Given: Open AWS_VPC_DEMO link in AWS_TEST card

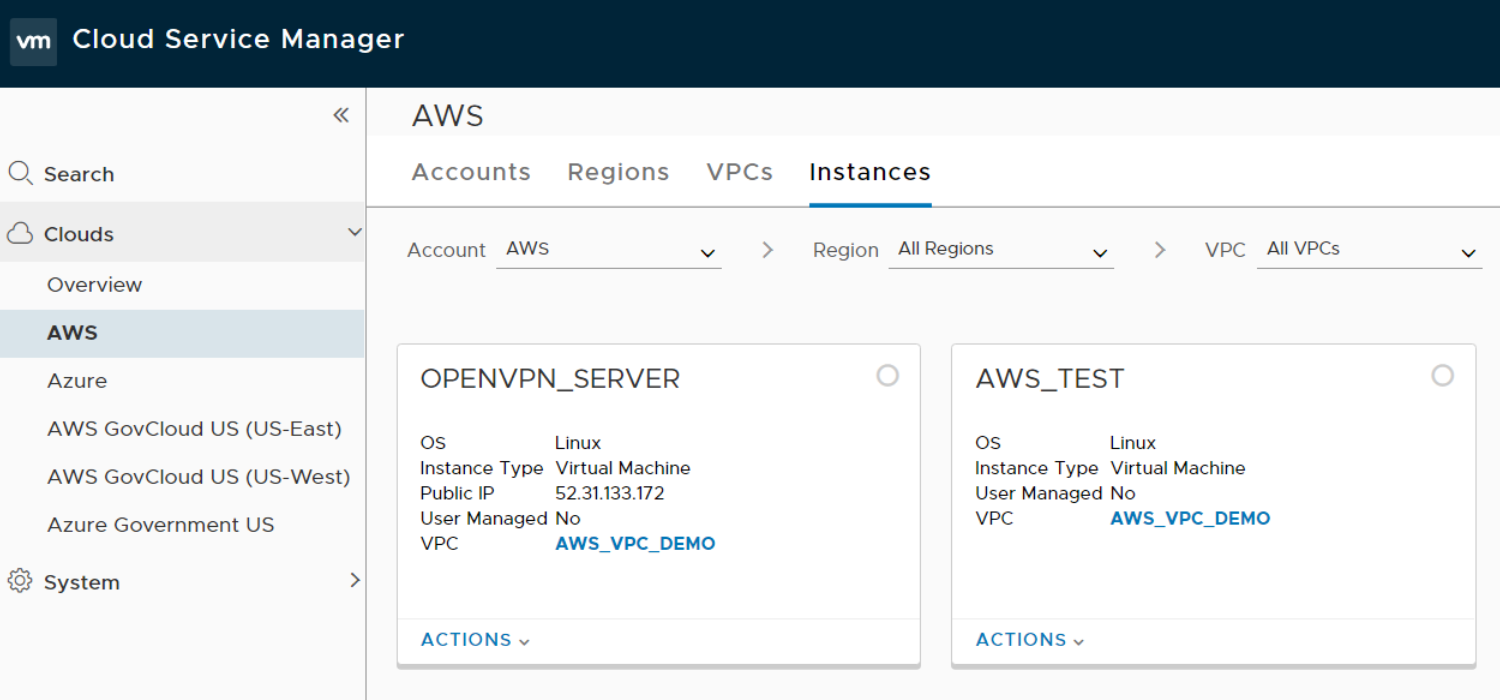Looking at the screenshot, I should click(1190, 519).
